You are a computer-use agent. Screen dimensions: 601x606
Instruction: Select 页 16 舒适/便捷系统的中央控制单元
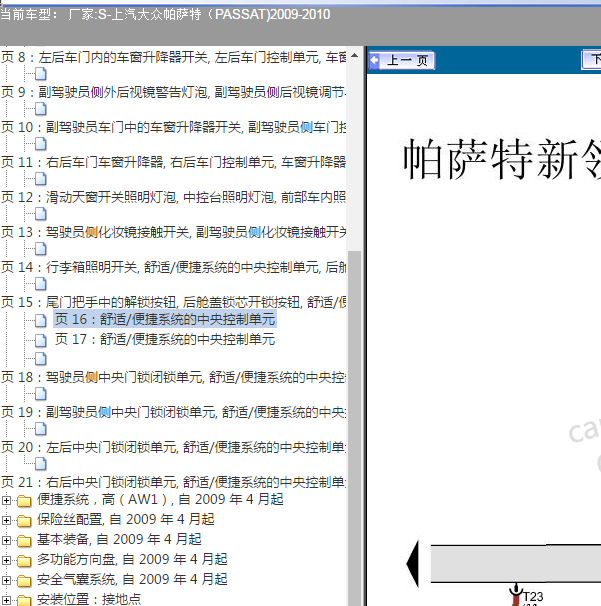click(x=165, y=319)
